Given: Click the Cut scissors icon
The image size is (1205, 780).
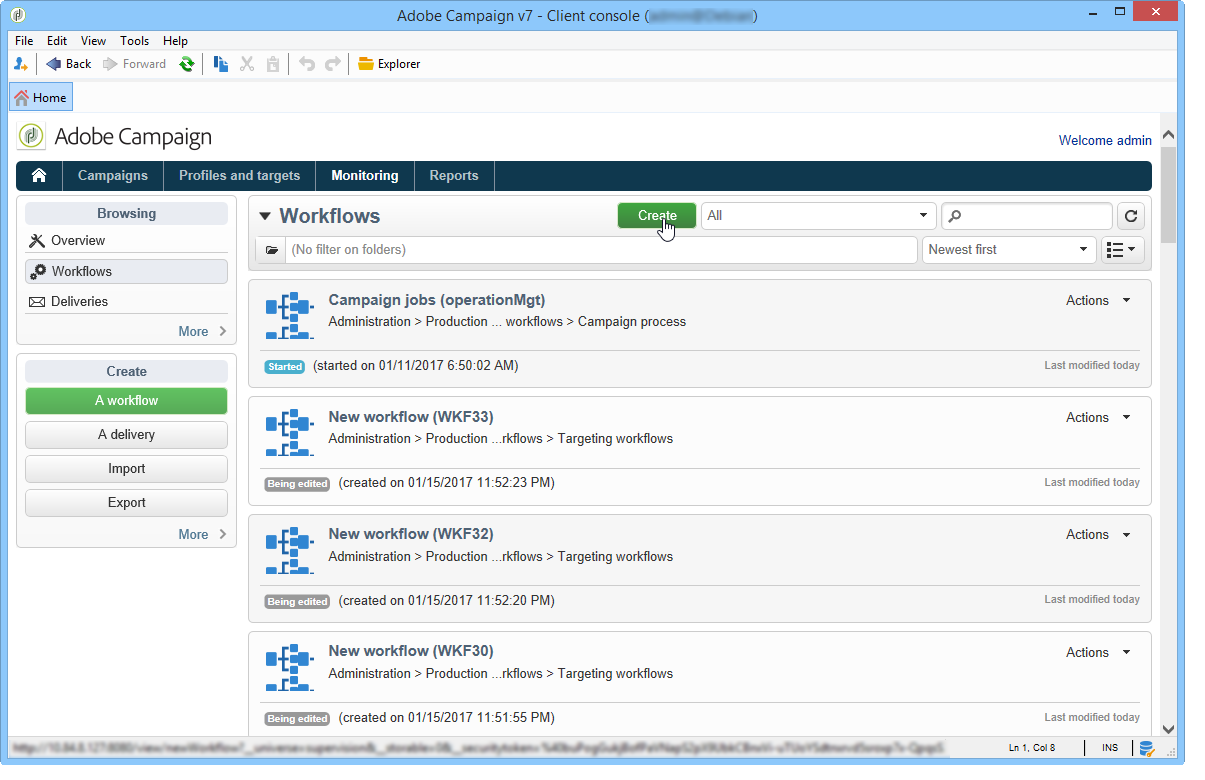Looking at the screenshot, I should point(247,64).
